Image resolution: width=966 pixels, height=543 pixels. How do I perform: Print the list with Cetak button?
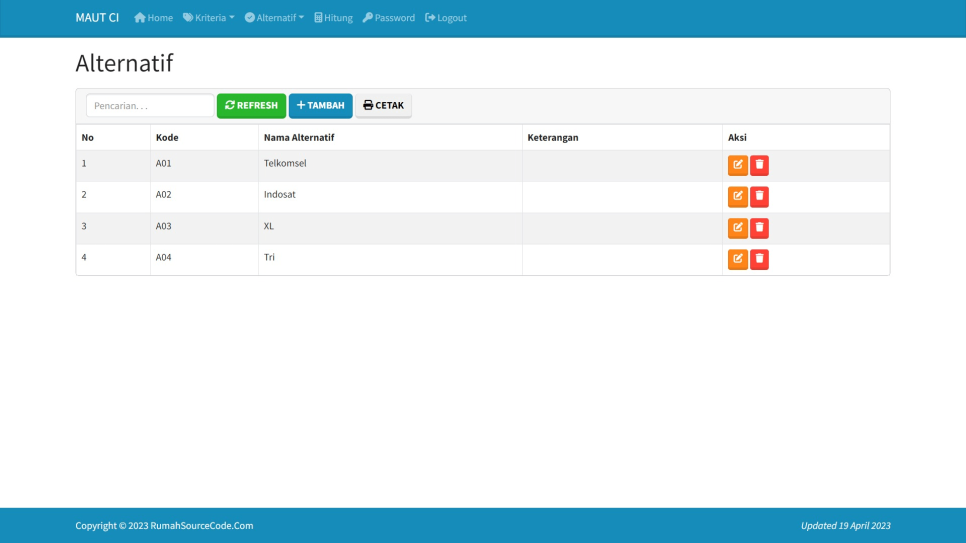383,106
